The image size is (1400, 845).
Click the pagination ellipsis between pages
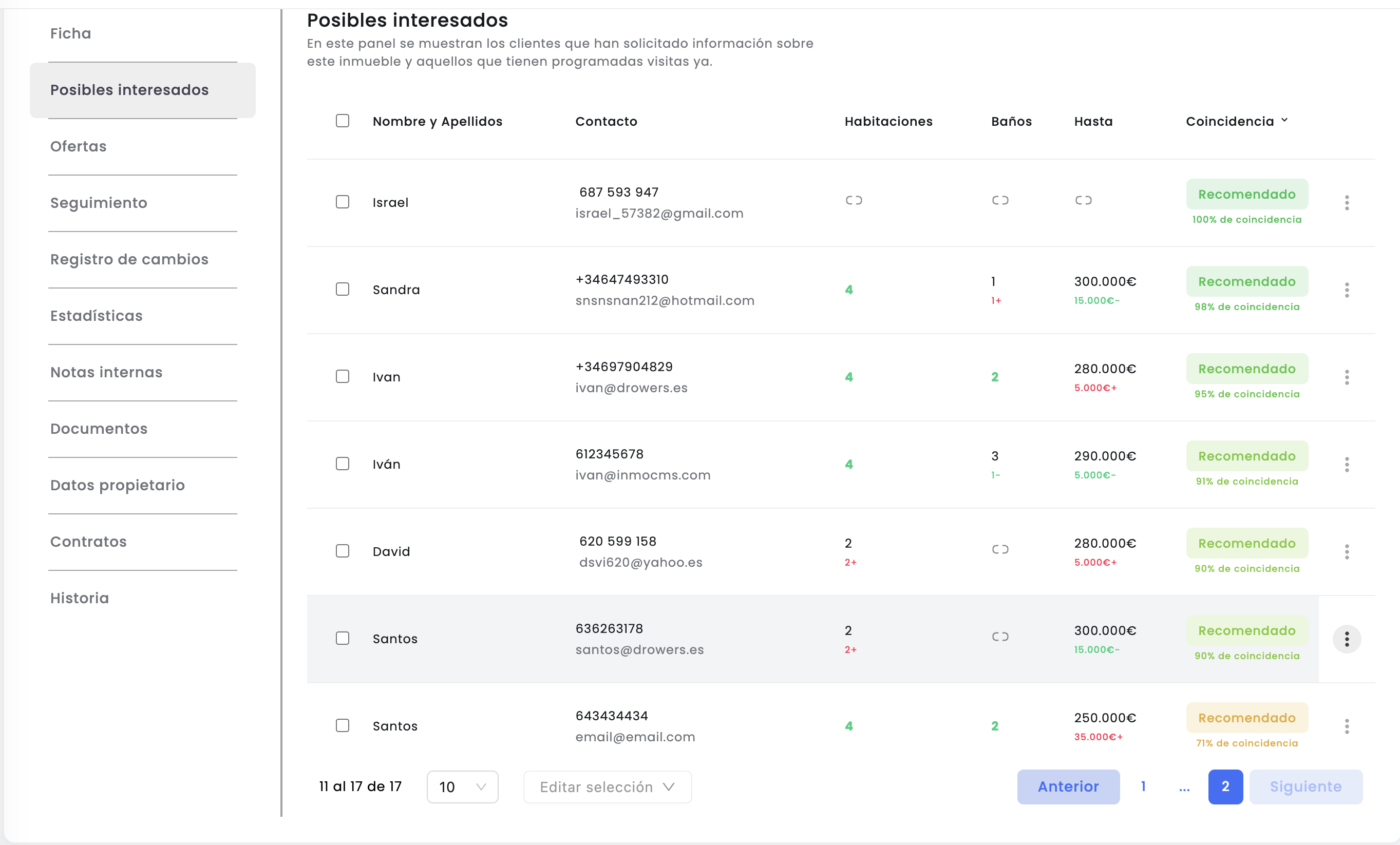pos(1184,788)
